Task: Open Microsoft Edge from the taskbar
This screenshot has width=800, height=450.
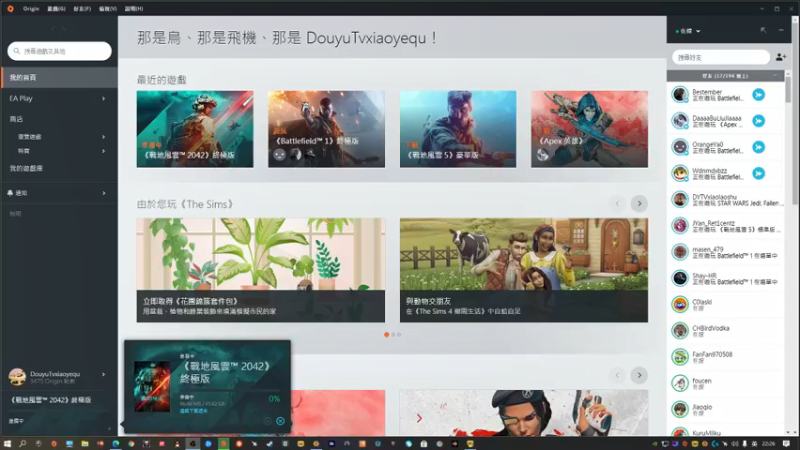Action: 116,444
